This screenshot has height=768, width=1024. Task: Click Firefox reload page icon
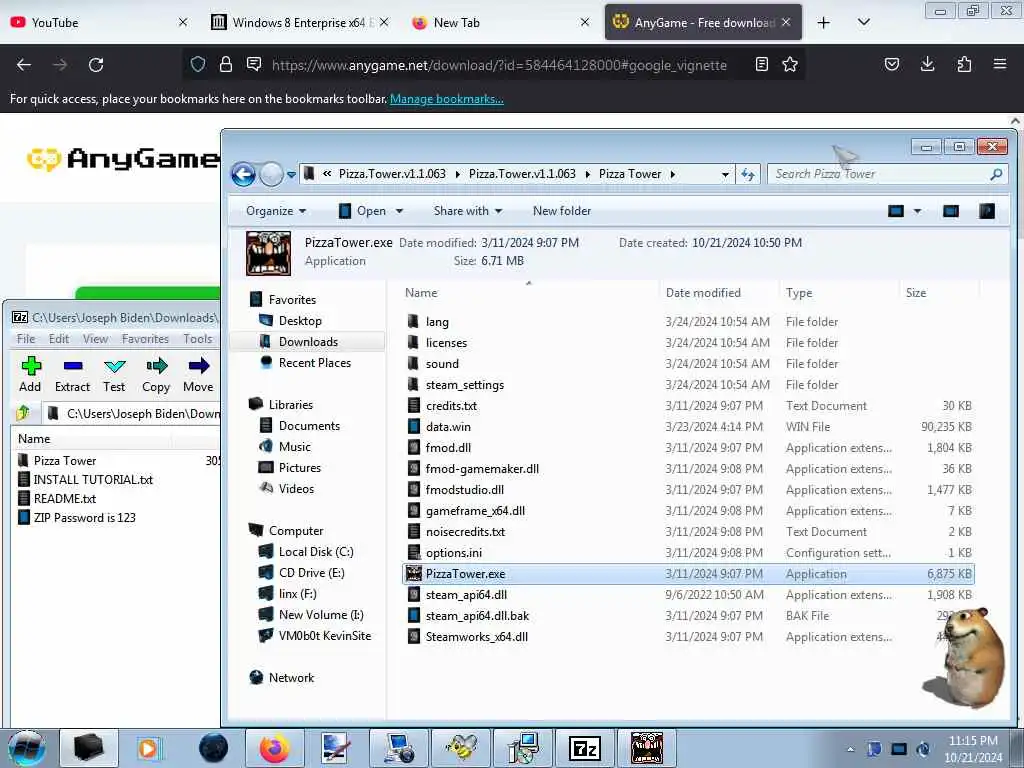pos(96,65)
